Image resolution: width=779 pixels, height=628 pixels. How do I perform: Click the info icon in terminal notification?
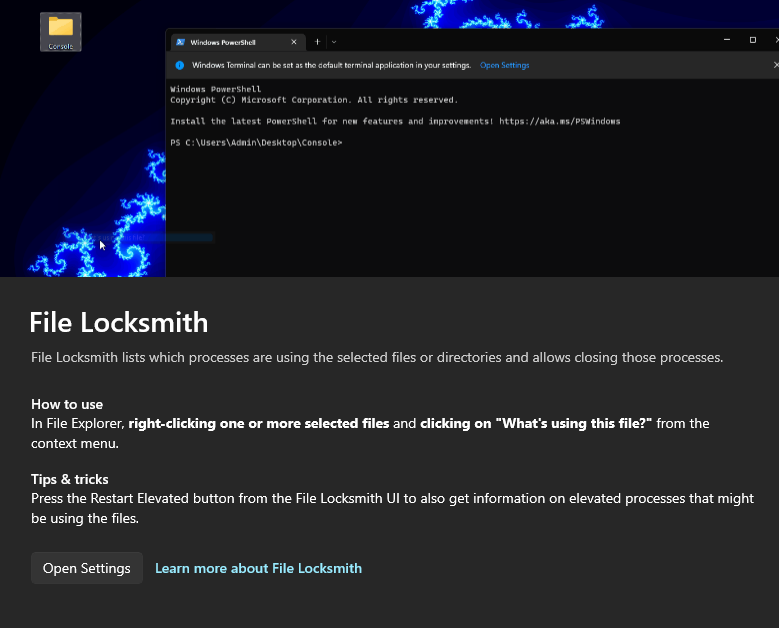[180, 65]
